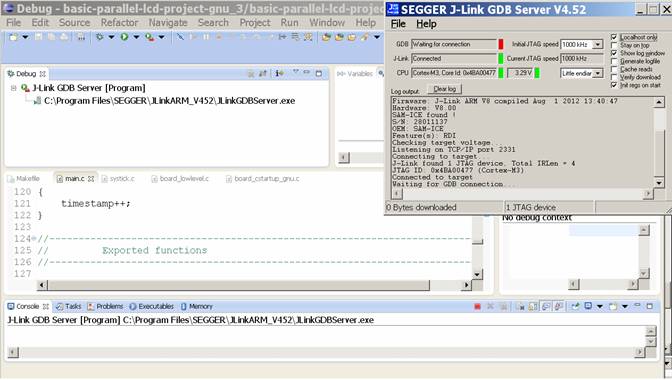Click the Drop to Frame toolbar icon
Image resolution: width=672 pixels, height=380 pixels.
(x=282, y=37)
